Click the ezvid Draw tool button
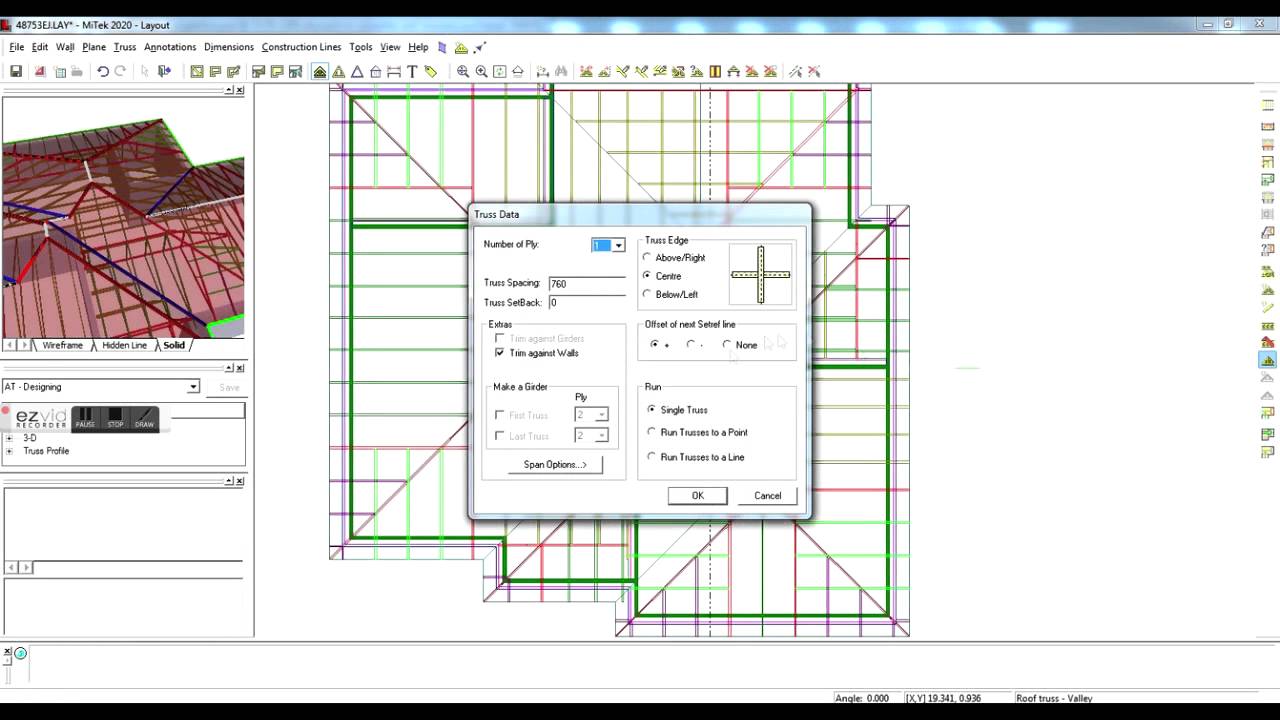The height and width of the screenshot is (720, 1280). tap(145, 418)
